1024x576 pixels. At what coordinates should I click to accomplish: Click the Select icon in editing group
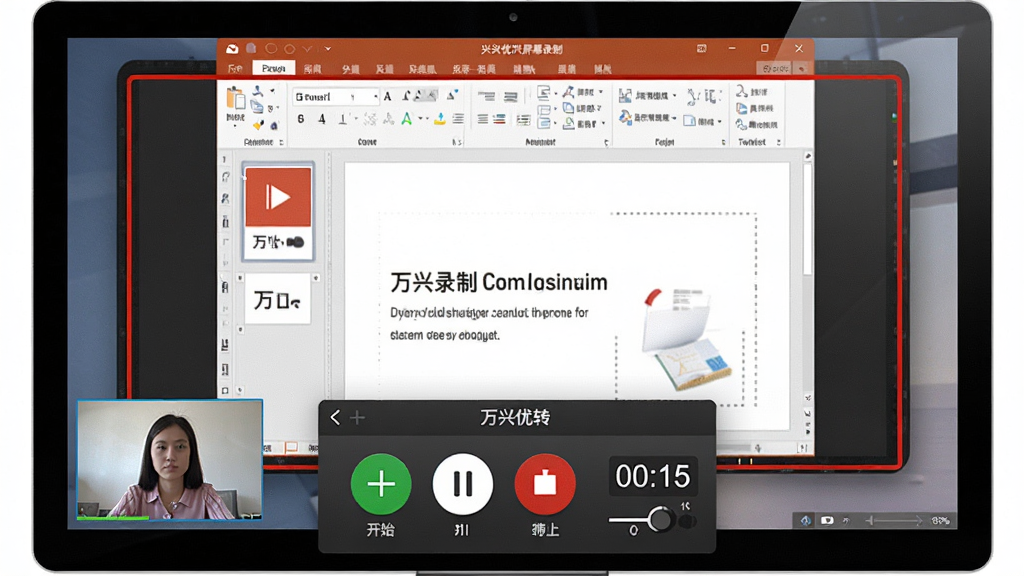(741, 124)
